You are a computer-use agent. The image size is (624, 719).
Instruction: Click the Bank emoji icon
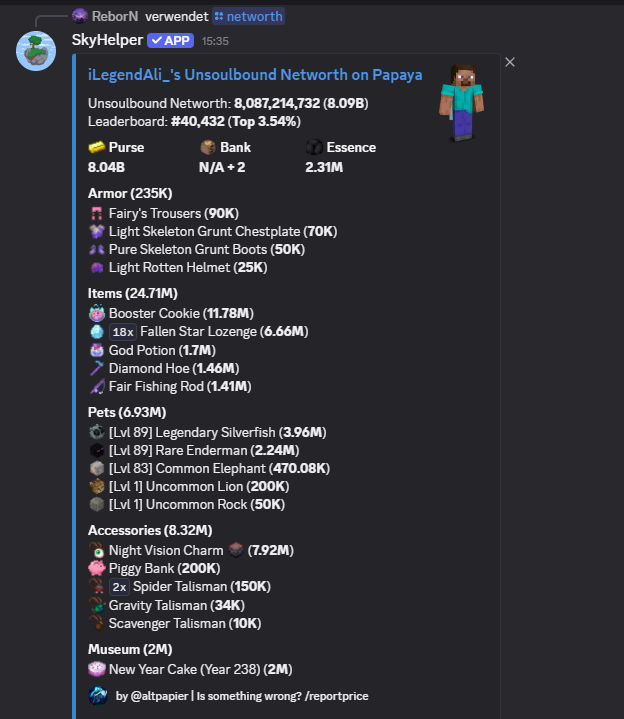[208, 147]
